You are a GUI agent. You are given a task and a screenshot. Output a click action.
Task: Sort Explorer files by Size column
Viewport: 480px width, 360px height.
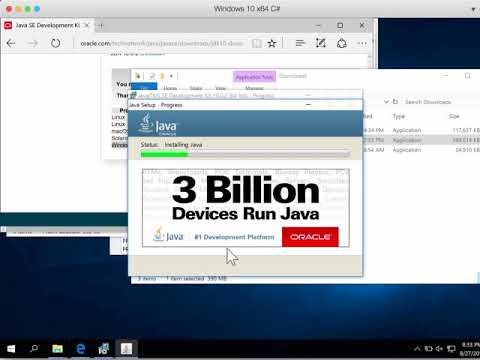click(x=454, y=116)
